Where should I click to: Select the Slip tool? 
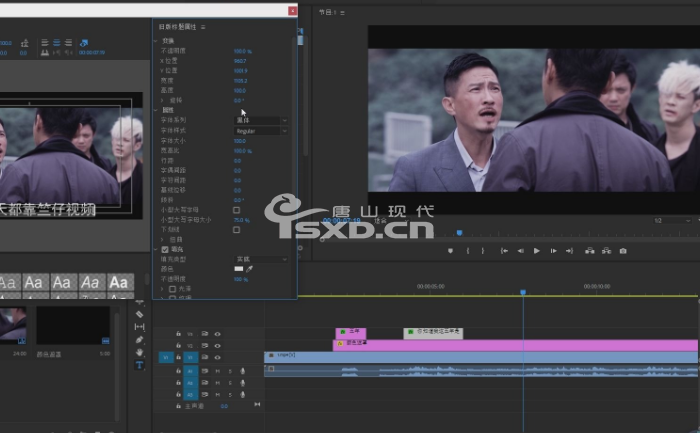pos(139,327)
